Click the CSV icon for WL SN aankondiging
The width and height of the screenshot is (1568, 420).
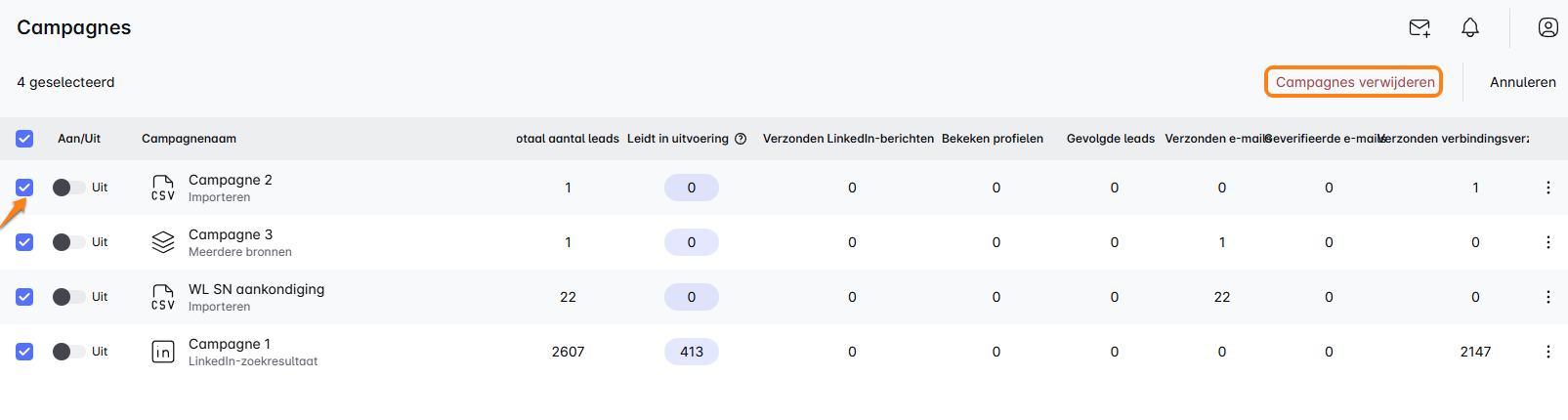pyautogui.click(x=163, y=297)
